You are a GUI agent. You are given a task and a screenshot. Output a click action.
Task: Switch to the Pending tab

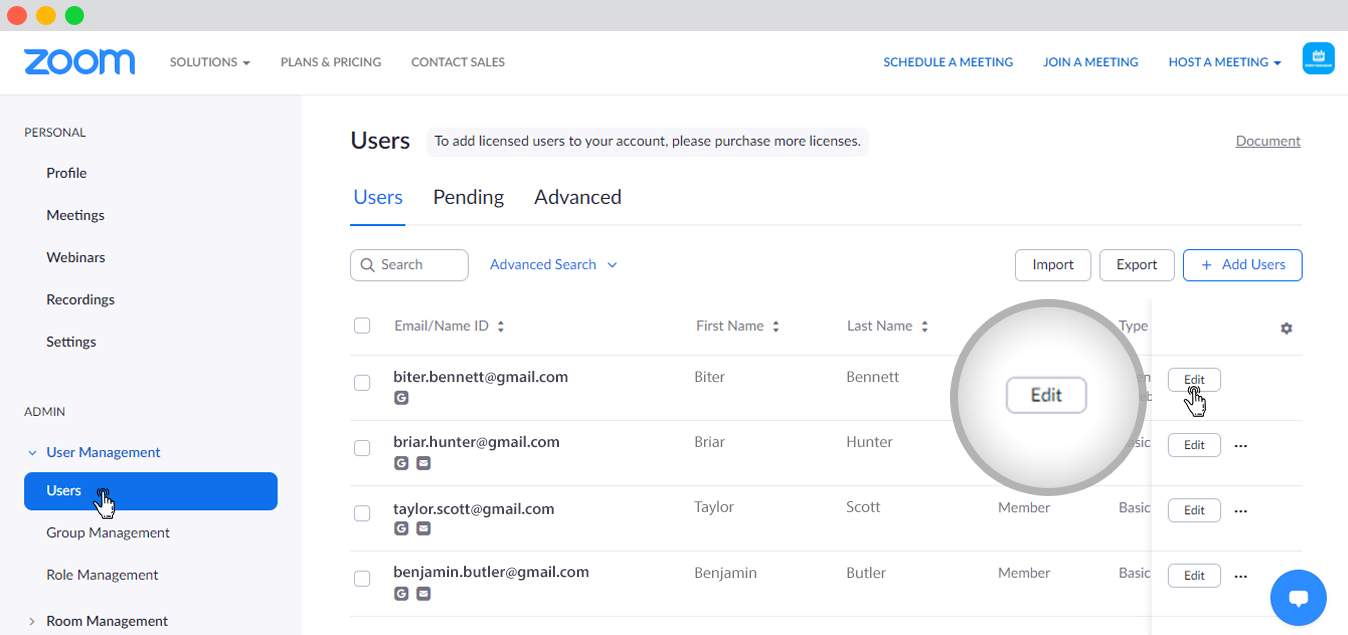pos(468,197)
